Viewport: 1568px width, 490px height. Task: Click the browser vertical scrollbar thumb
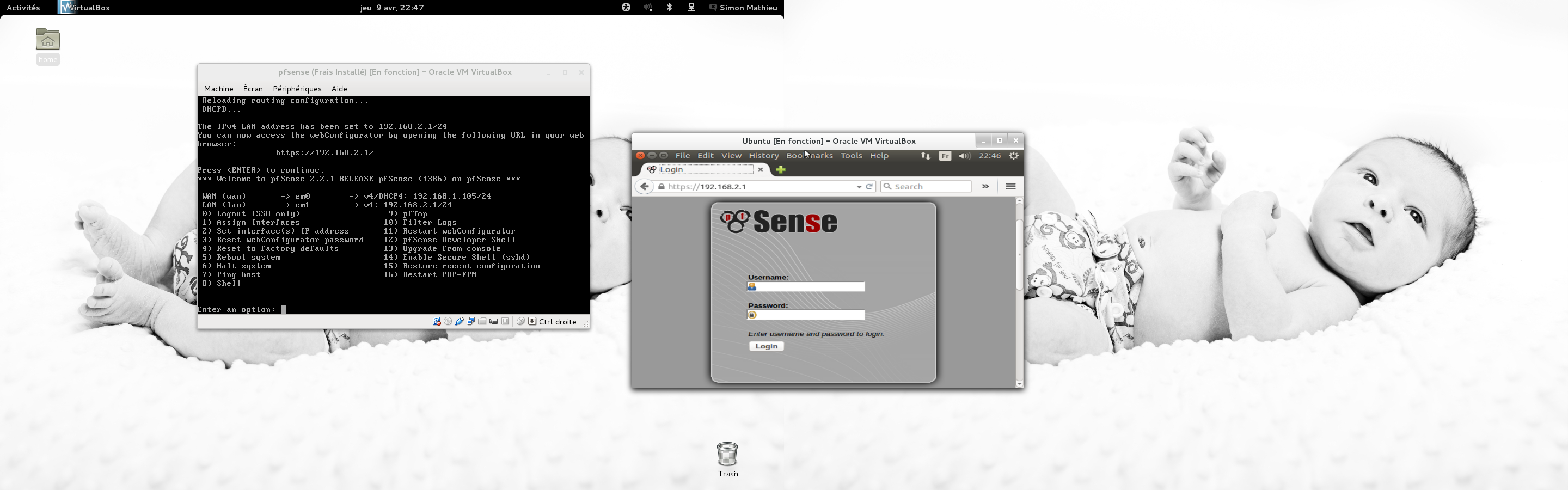pos(1019,254)
